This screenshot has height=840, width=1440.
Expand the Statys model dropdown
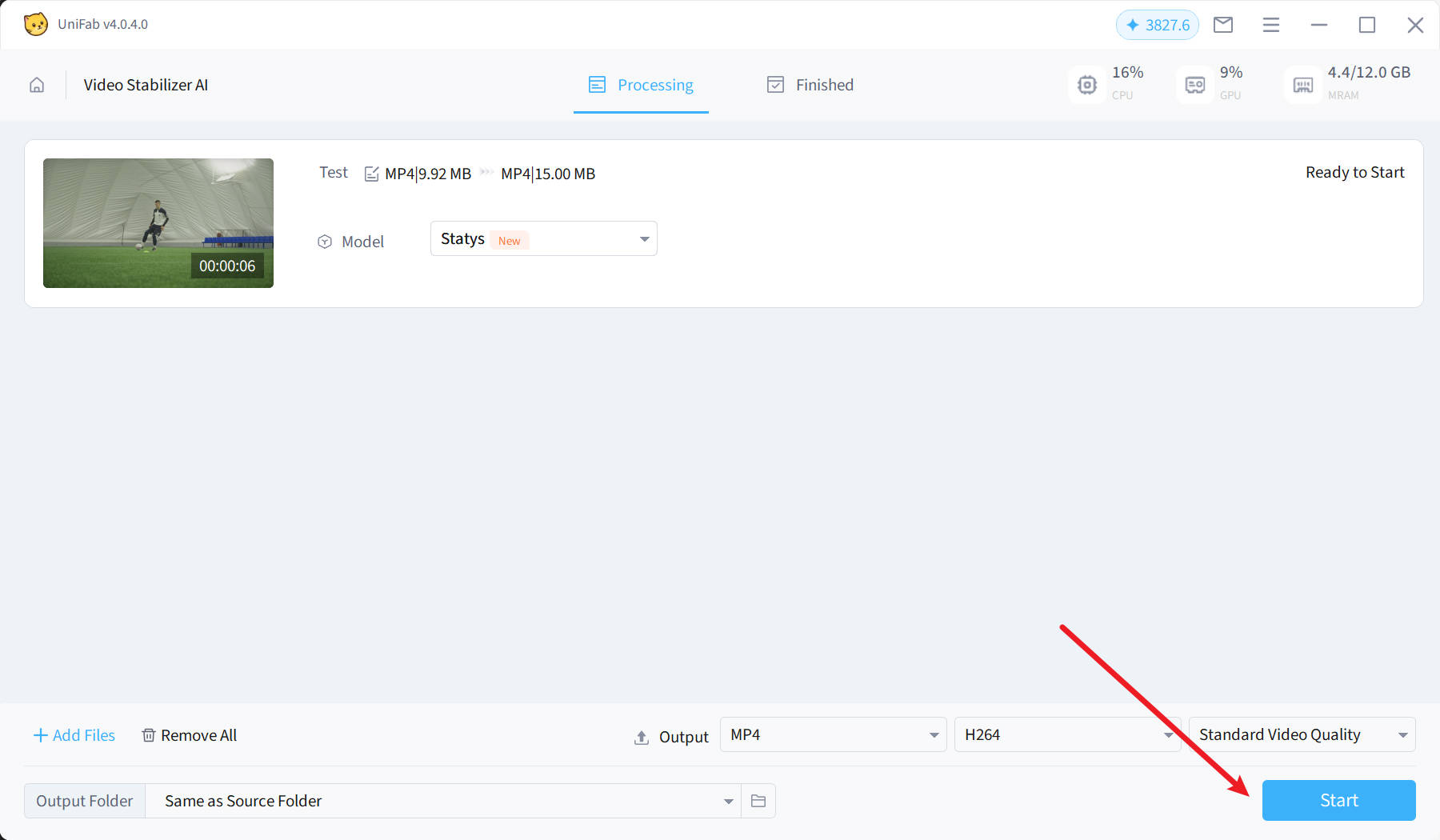point(543,239)
